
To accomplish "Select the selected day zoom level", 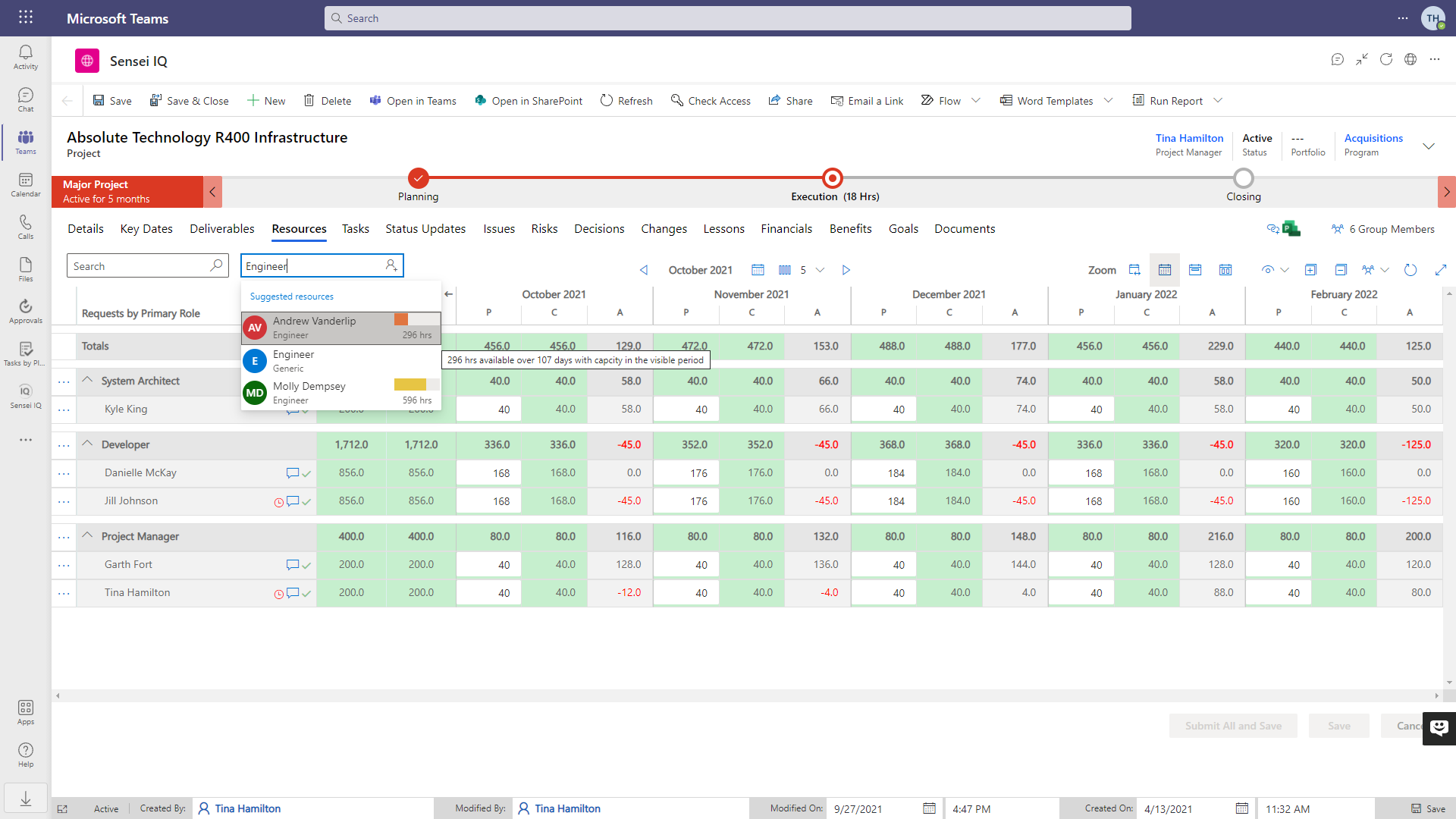I will coord(1165,270).
